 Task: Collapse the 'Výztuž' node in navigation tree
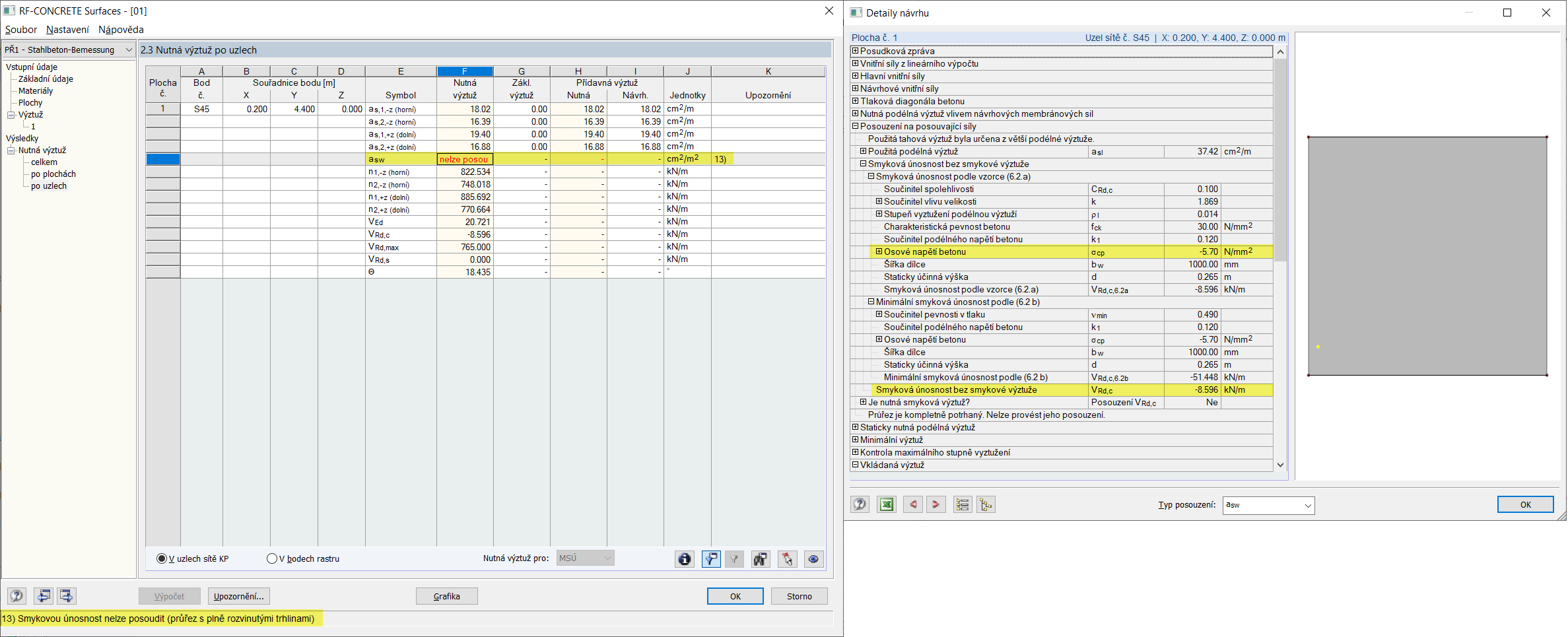pyautogui.click(x=11, y=115)
